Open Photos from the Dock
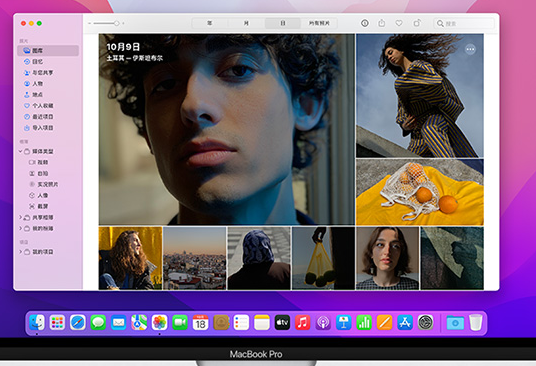The height and width of the screenshot is (366, 536). [159, 322]
